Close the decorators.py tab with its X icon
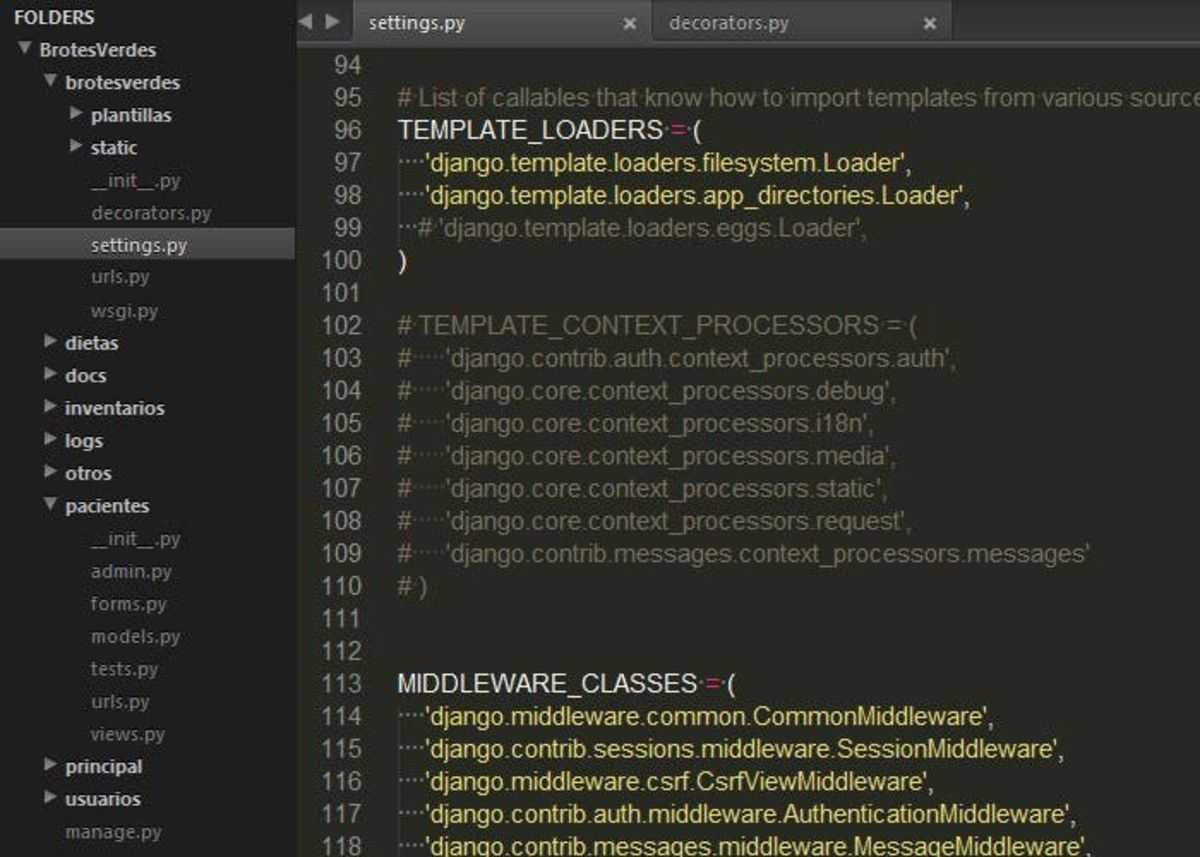This screenshot has height=857, width=1200. pyautogui.click(x=931, y=22)
